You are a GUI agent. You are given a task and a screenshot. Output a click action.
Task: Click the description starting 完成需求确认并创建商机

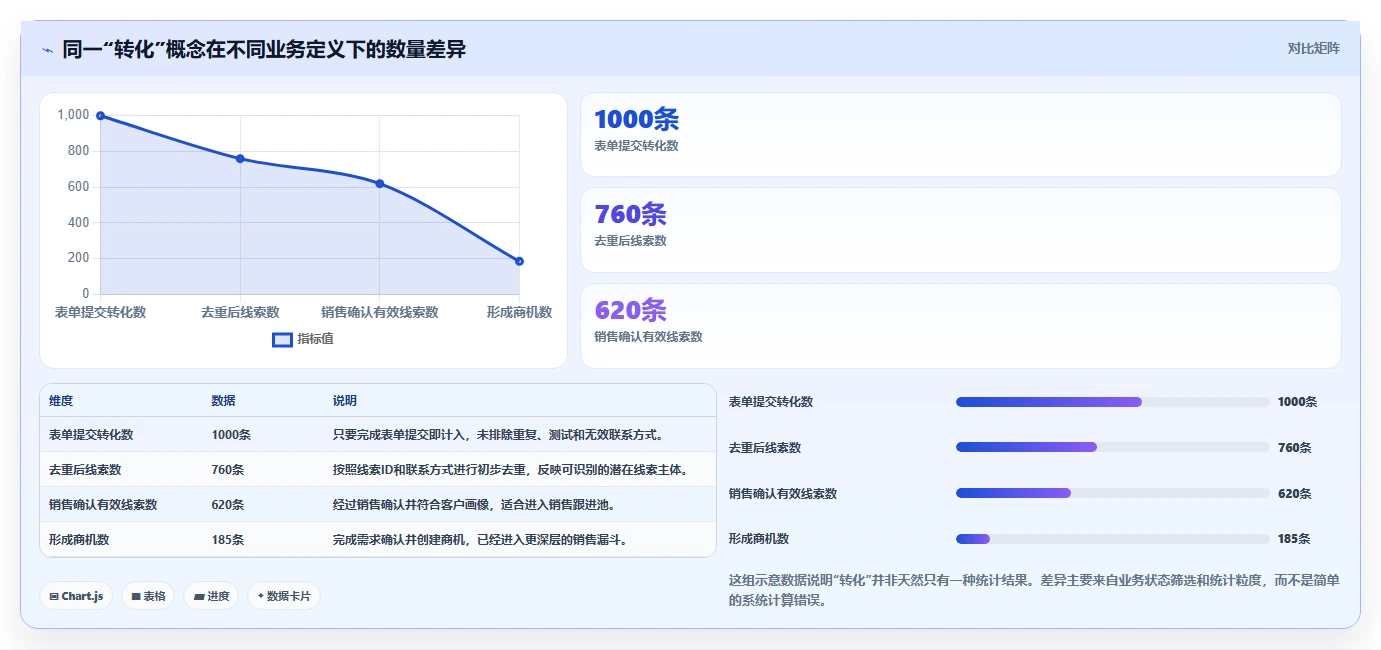[x=480, y=540]
